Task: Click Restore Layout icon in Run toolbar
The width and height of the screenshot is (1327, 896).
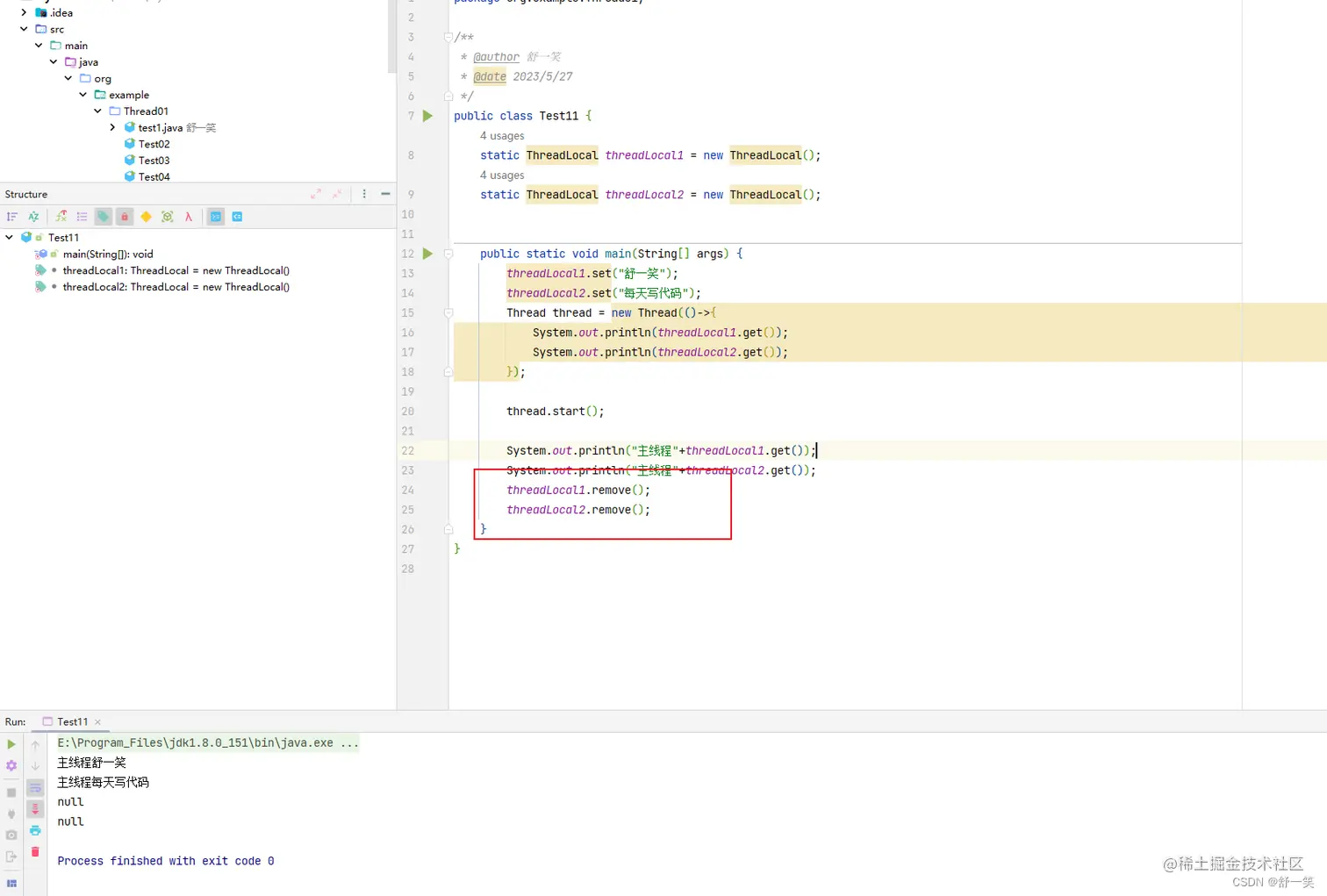Action: pos(11,883)
